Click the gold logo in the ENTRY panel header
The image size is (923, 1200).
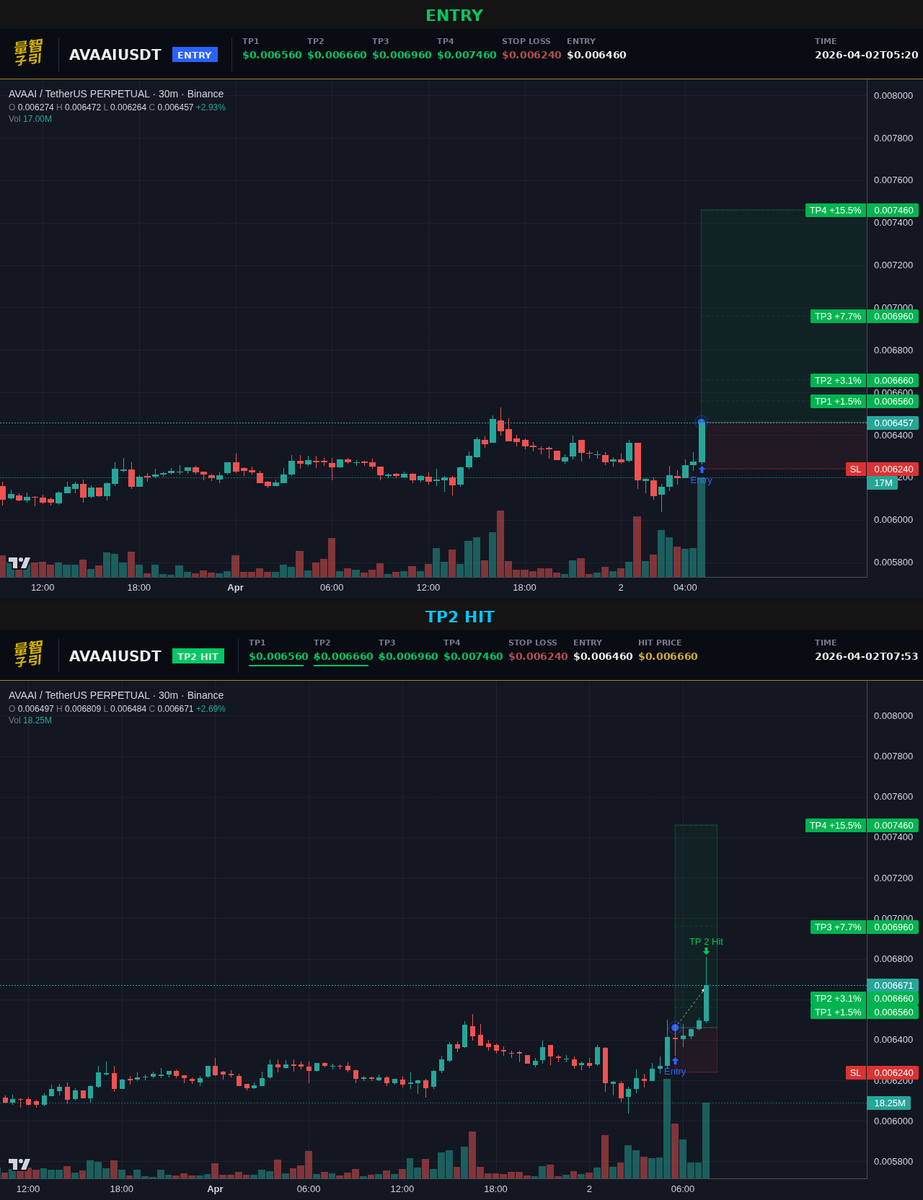pos(28,53)
